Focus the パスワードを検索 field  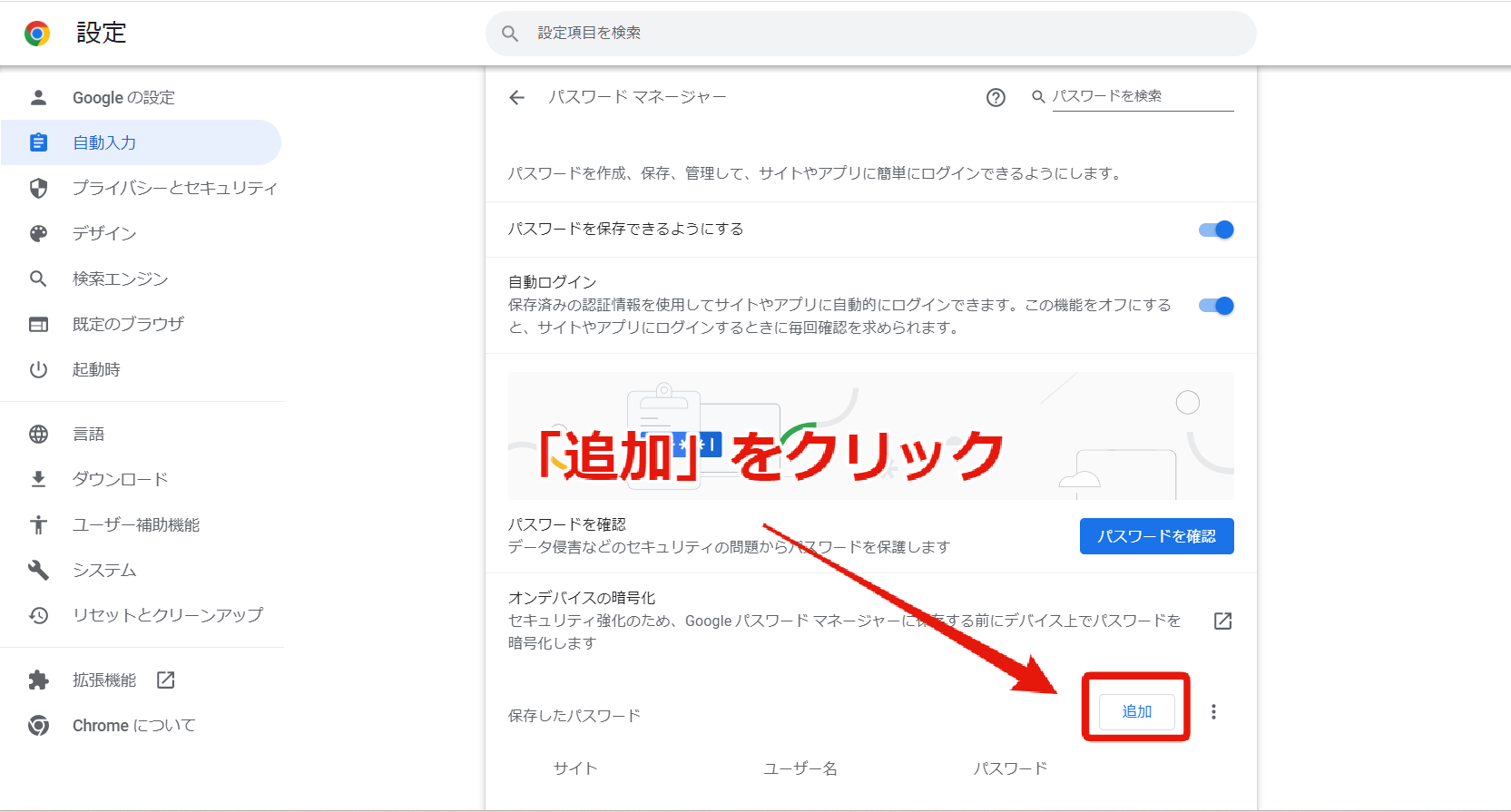point(1143,96)
